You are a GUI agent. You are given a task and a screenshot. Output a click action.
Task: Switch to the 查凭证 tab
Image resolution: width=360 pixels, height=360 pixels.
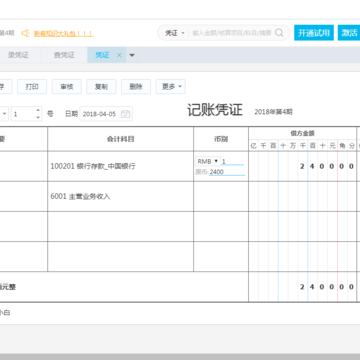pyautogui.click(x=64, y=55)
